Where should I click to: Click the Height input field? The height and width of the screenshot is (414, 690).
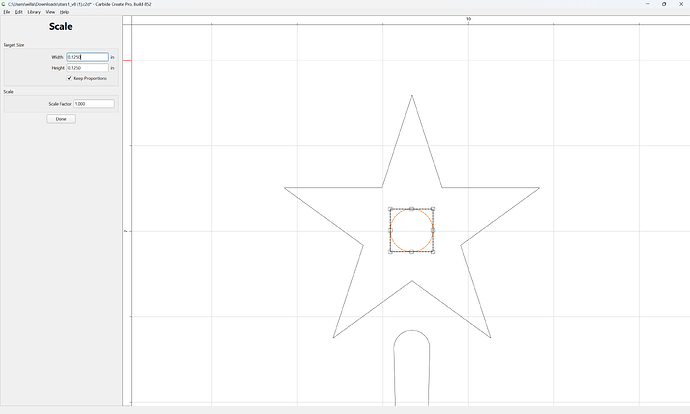pos(87,68)
